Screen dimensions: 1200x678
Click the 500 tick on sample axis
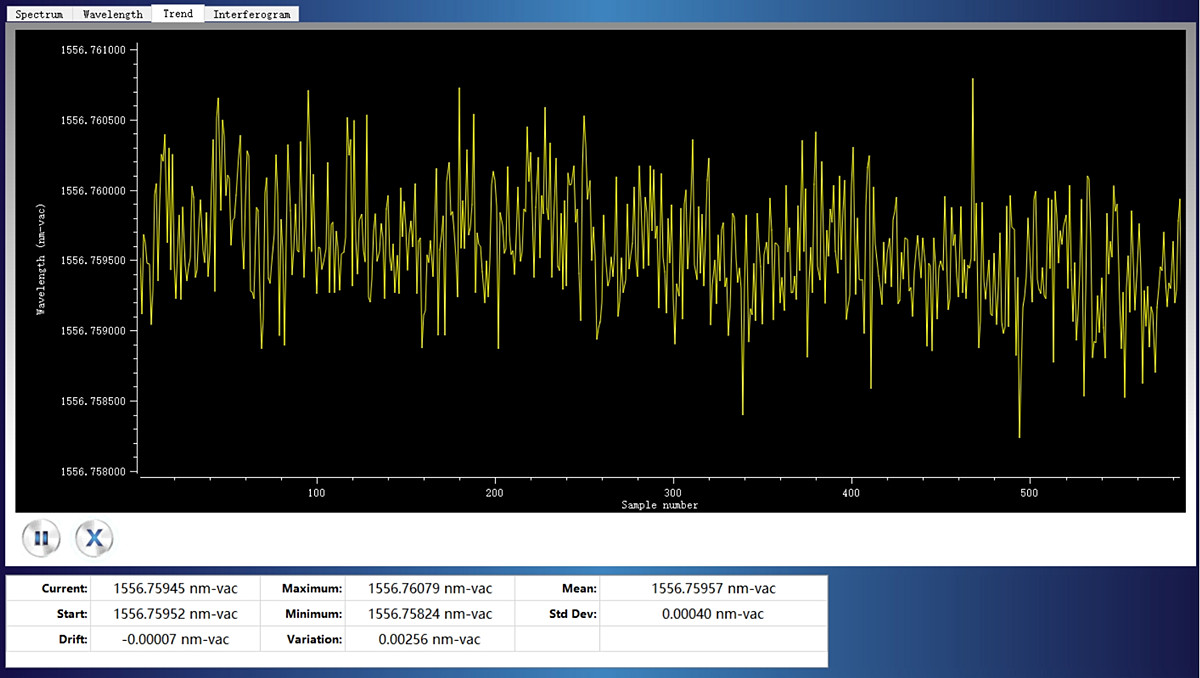pos(1030,493)
